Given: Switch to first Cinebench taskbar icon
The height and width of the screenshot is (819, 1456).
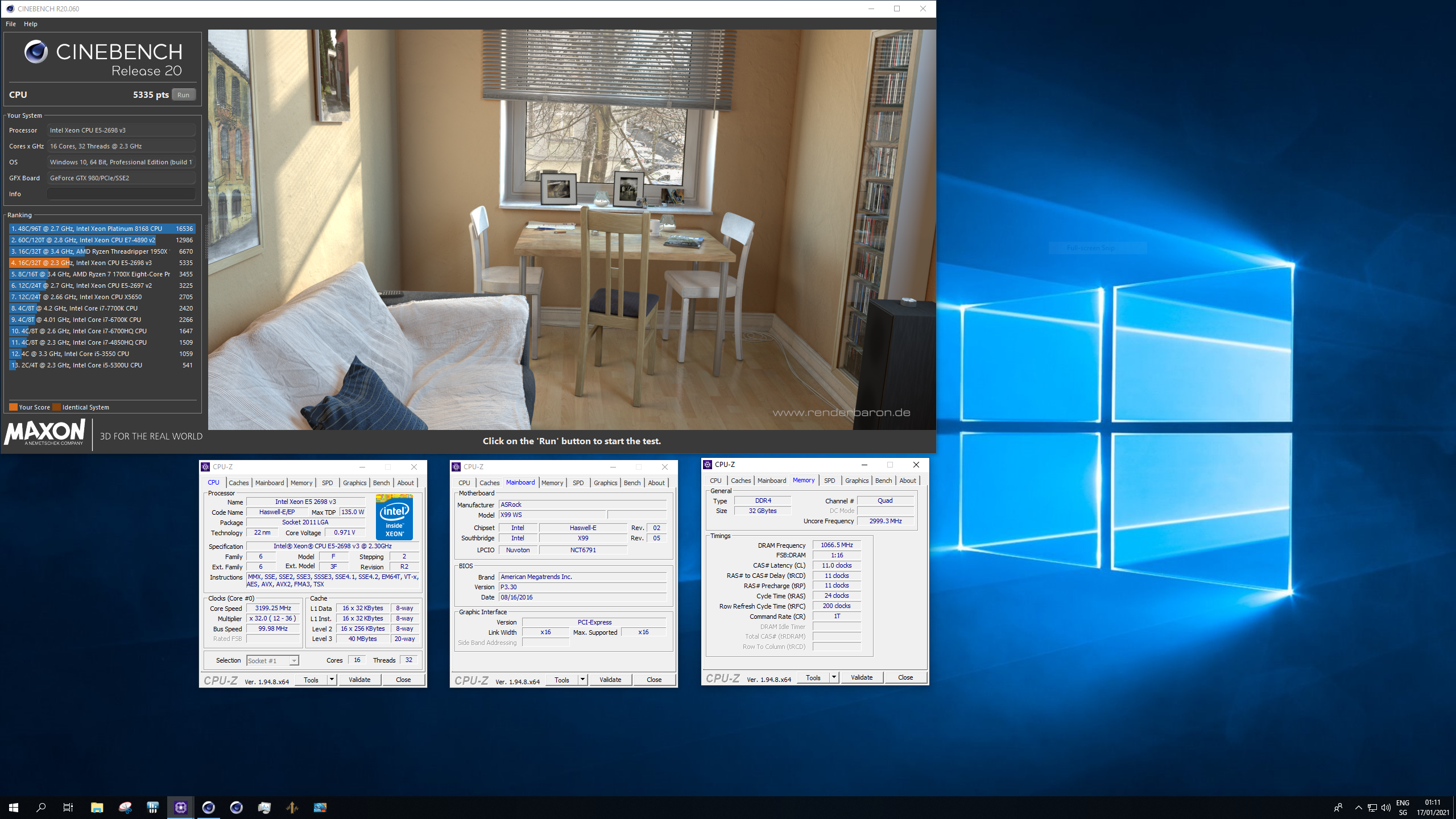Looking at the screenshot, I should point(209,807).
